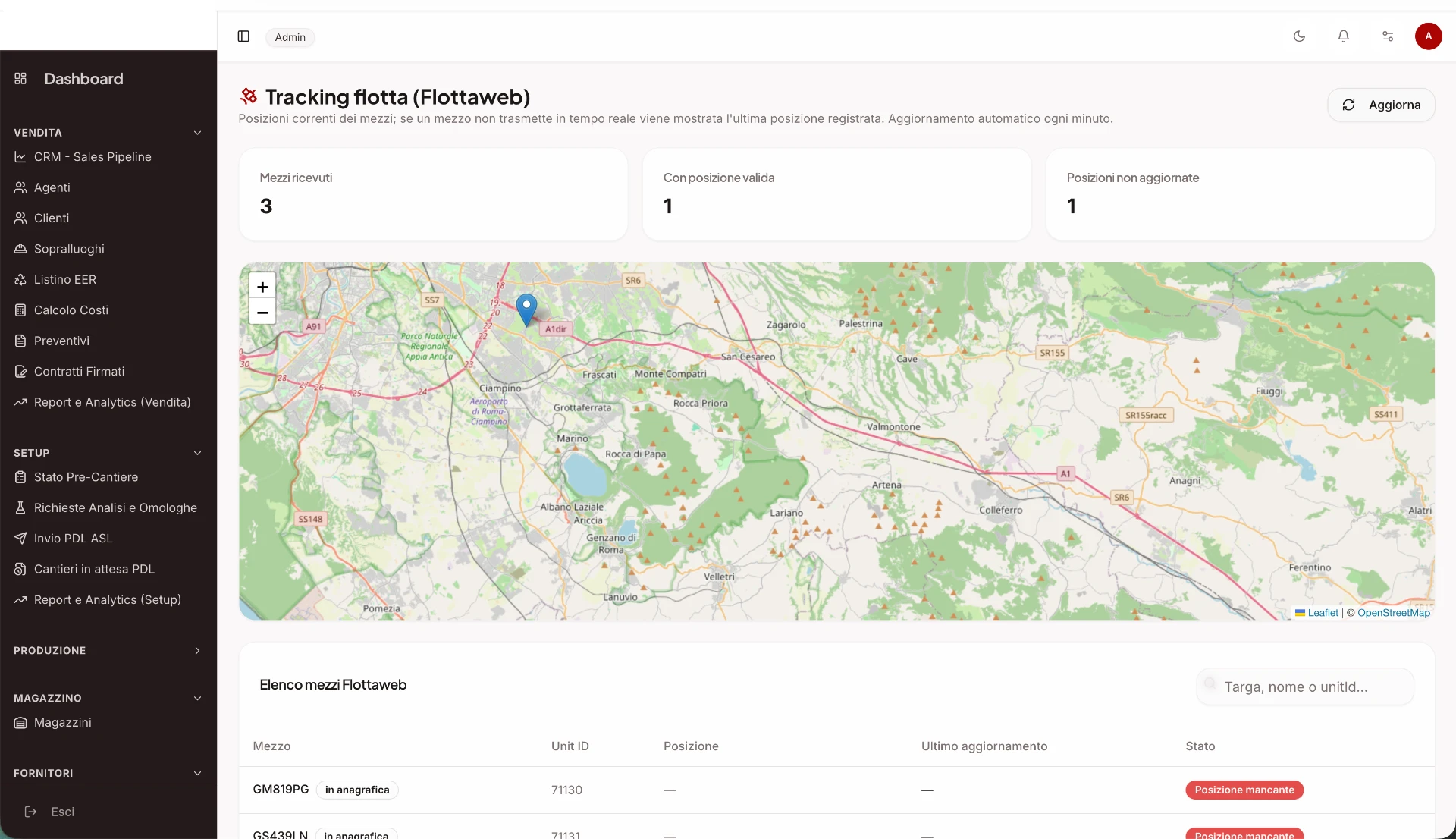
Task: Open notifications bell icon
Action: click(x=1343, y=36)
